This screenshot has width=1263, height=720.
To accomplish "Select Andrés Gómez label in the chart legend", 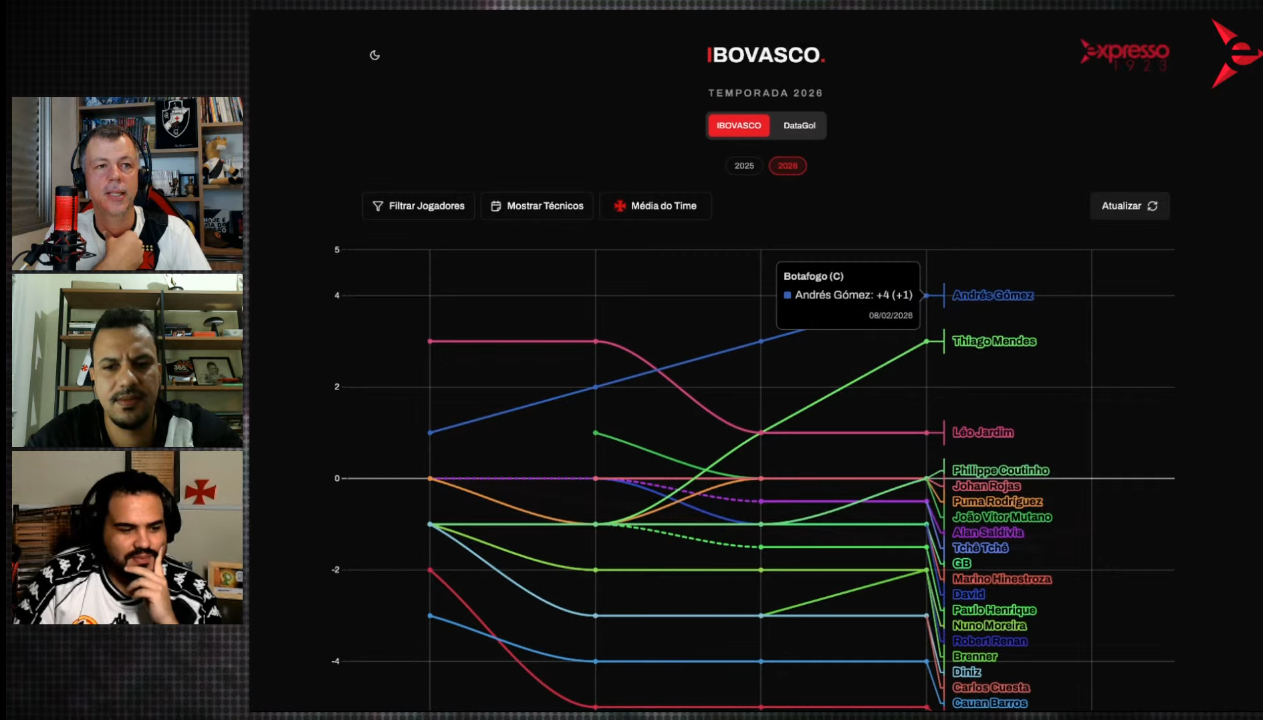I will (x=992, y=296).
